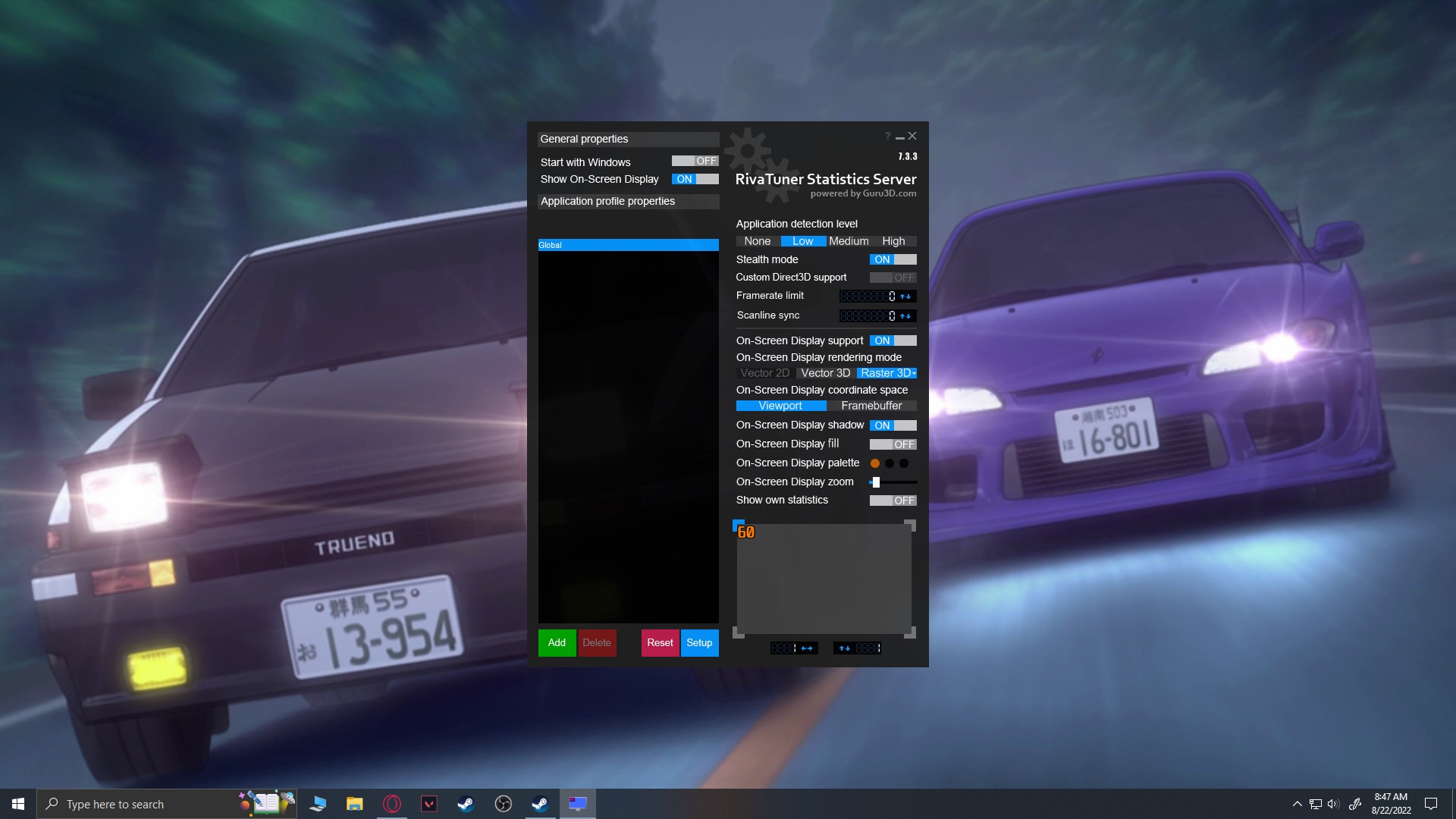This screenshot has height=819, width=1456.
Task: Open Steam icon next to RivaTuner icon
Action: [x=540, y=804]
